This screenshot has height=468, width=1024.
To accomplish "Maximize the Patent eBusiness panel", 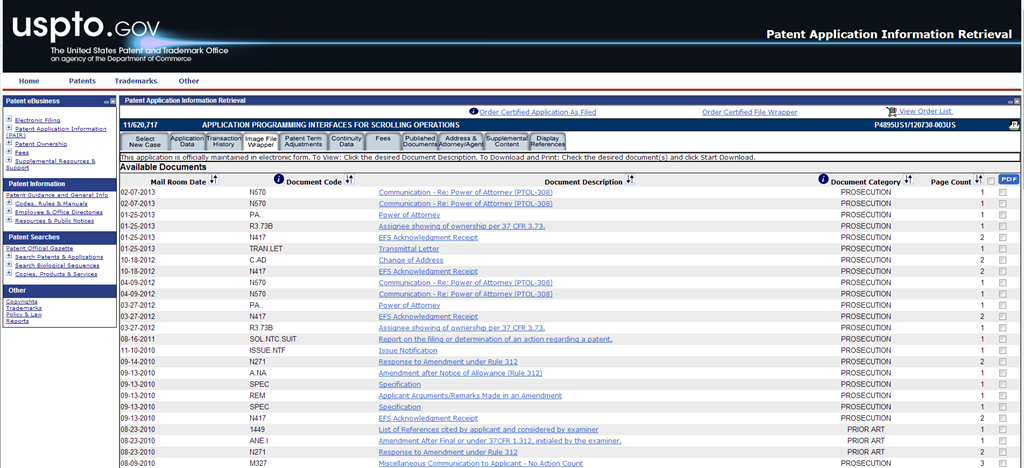I will tap(112, 102).
